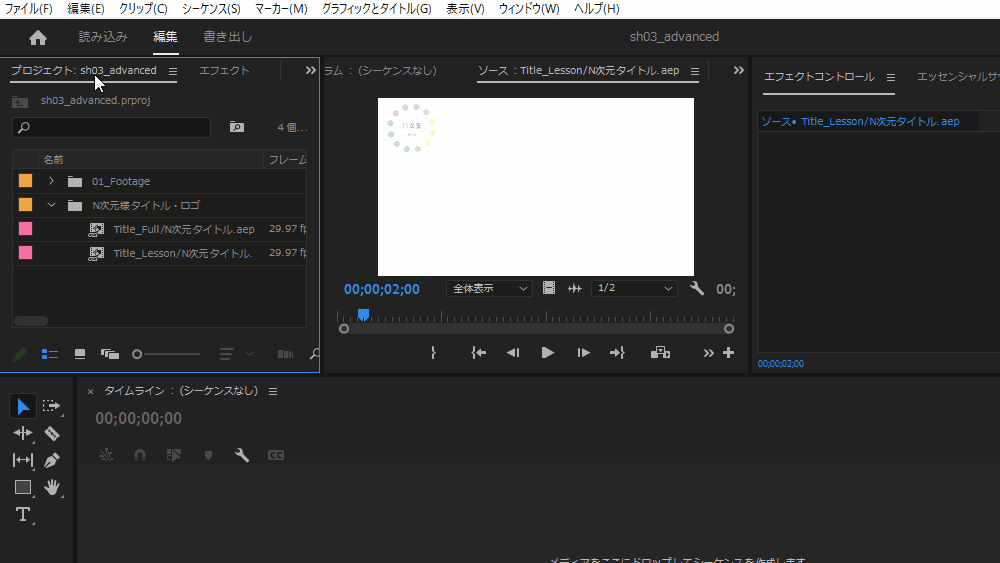Open the クリップ(C) menu
This screenshot has width=1000, height=563.
pos(143,9)
